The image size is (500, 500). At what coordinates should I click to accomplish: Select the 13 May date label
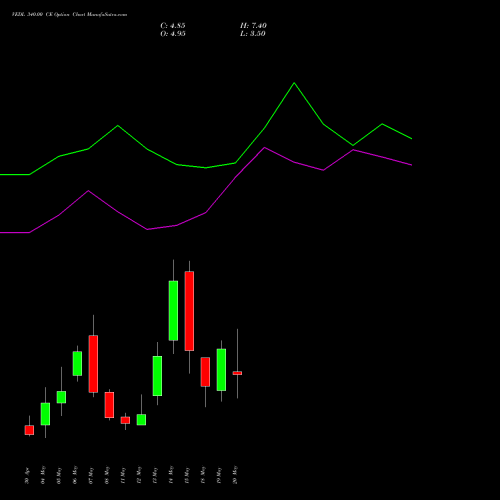[x=155, y=475]
